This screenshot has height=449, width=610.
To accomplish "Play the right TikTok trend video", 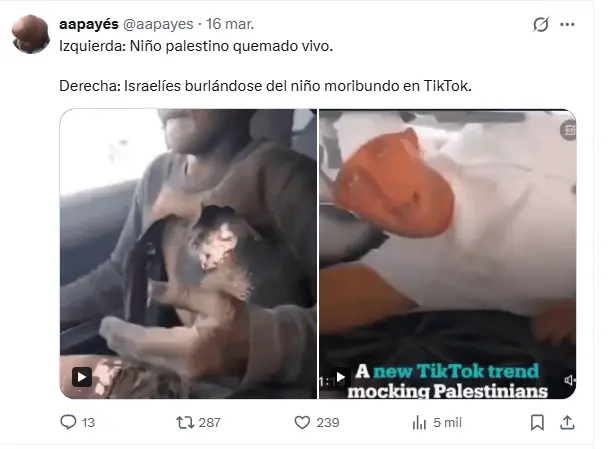I will click(340, 377).
